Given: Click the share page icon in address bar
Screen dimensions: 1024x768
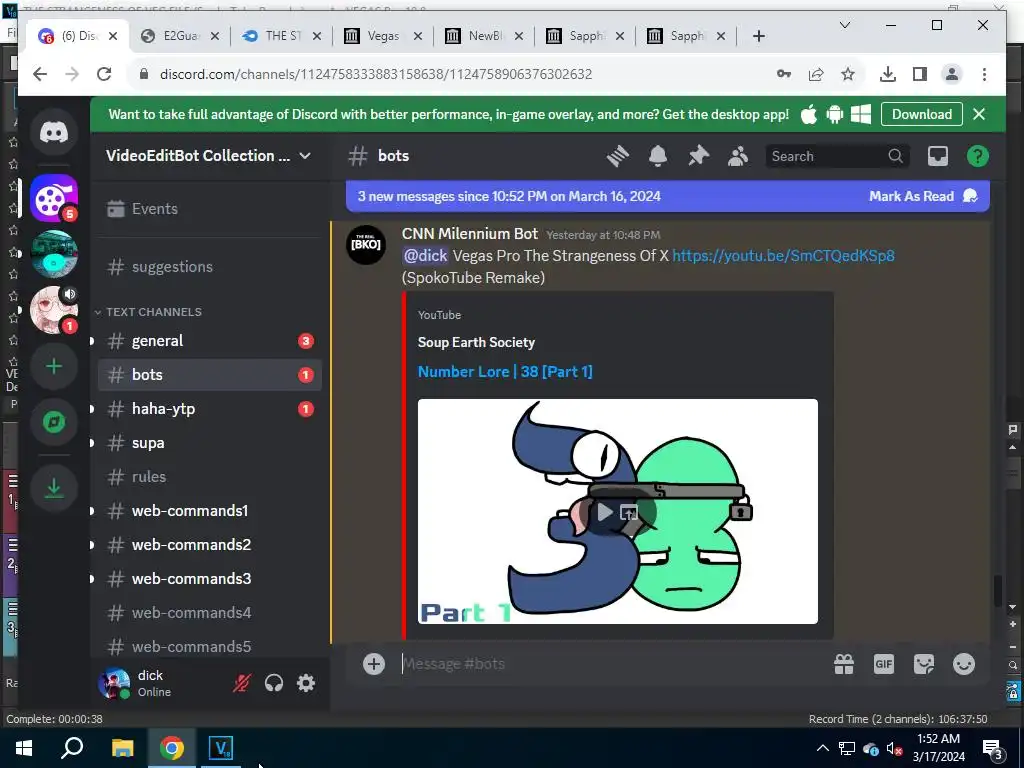Looking at the screenshot, I should [x=816, y=74].
